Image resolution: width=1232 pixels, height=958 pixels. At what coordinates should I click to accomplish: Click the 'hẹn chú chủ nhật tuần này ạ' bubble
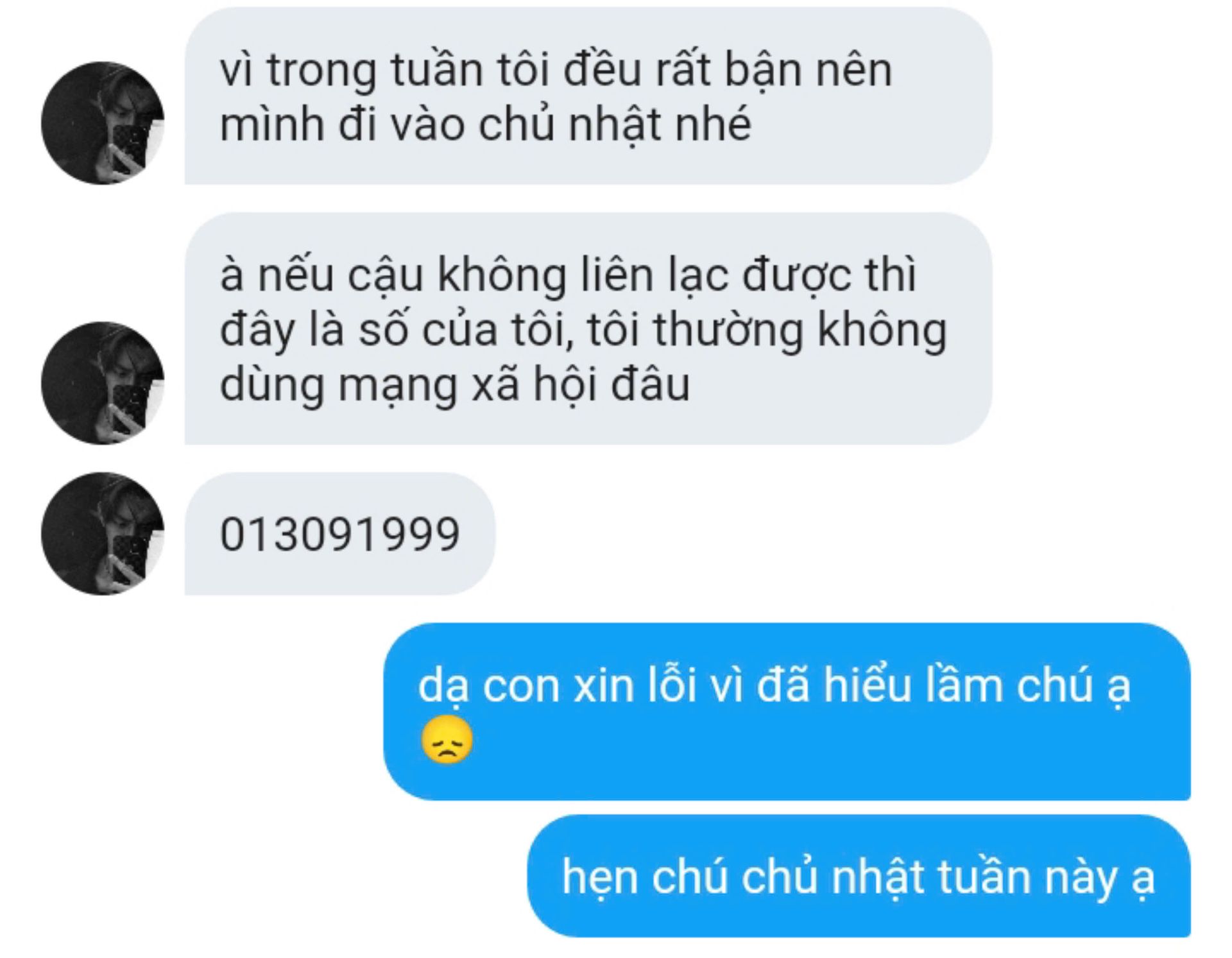point(859,876)
